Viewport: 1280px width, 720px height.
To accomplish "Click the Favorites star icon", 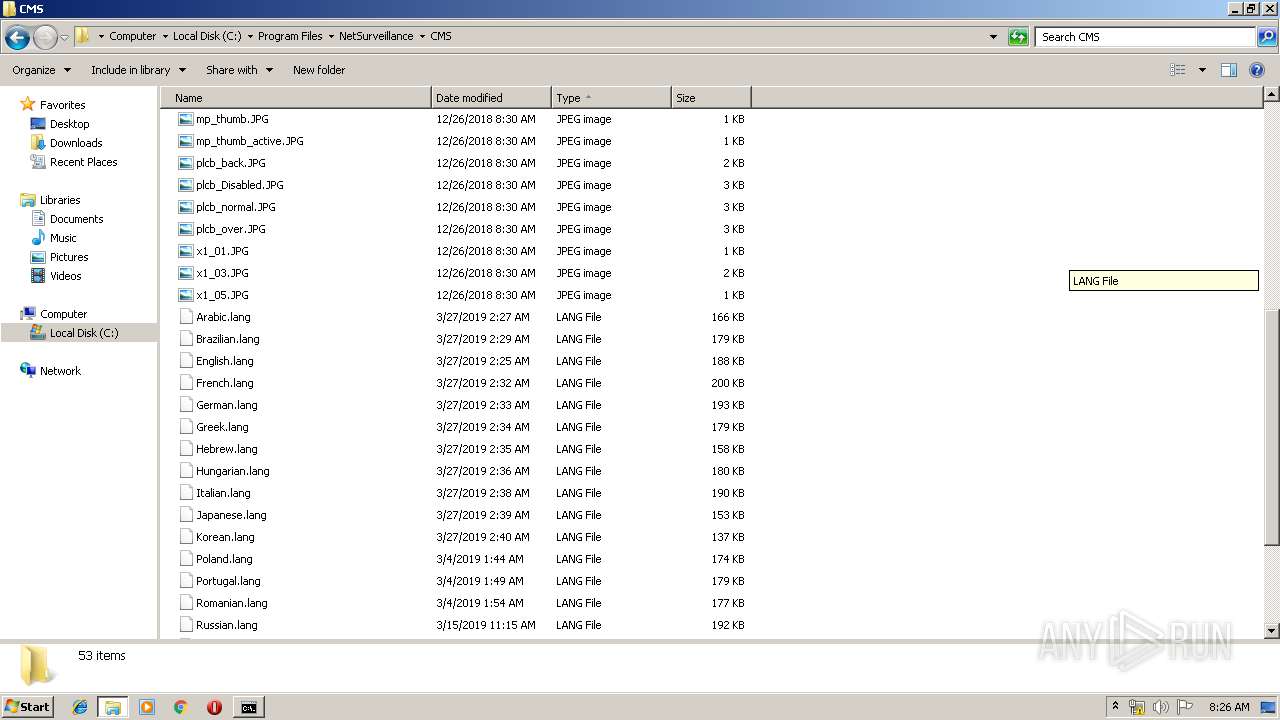I will click(28, 104).
